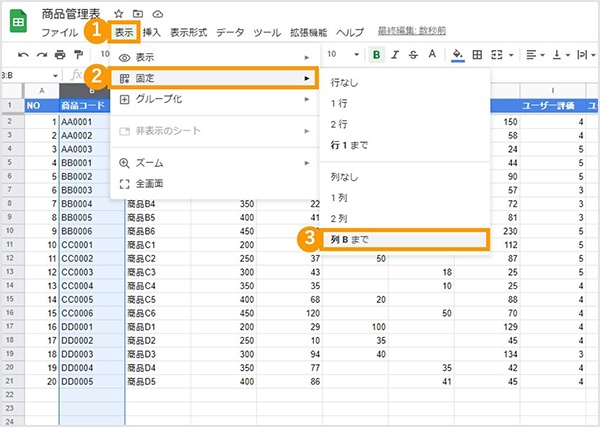
Task: Open the データ menu
Action: 230,33
